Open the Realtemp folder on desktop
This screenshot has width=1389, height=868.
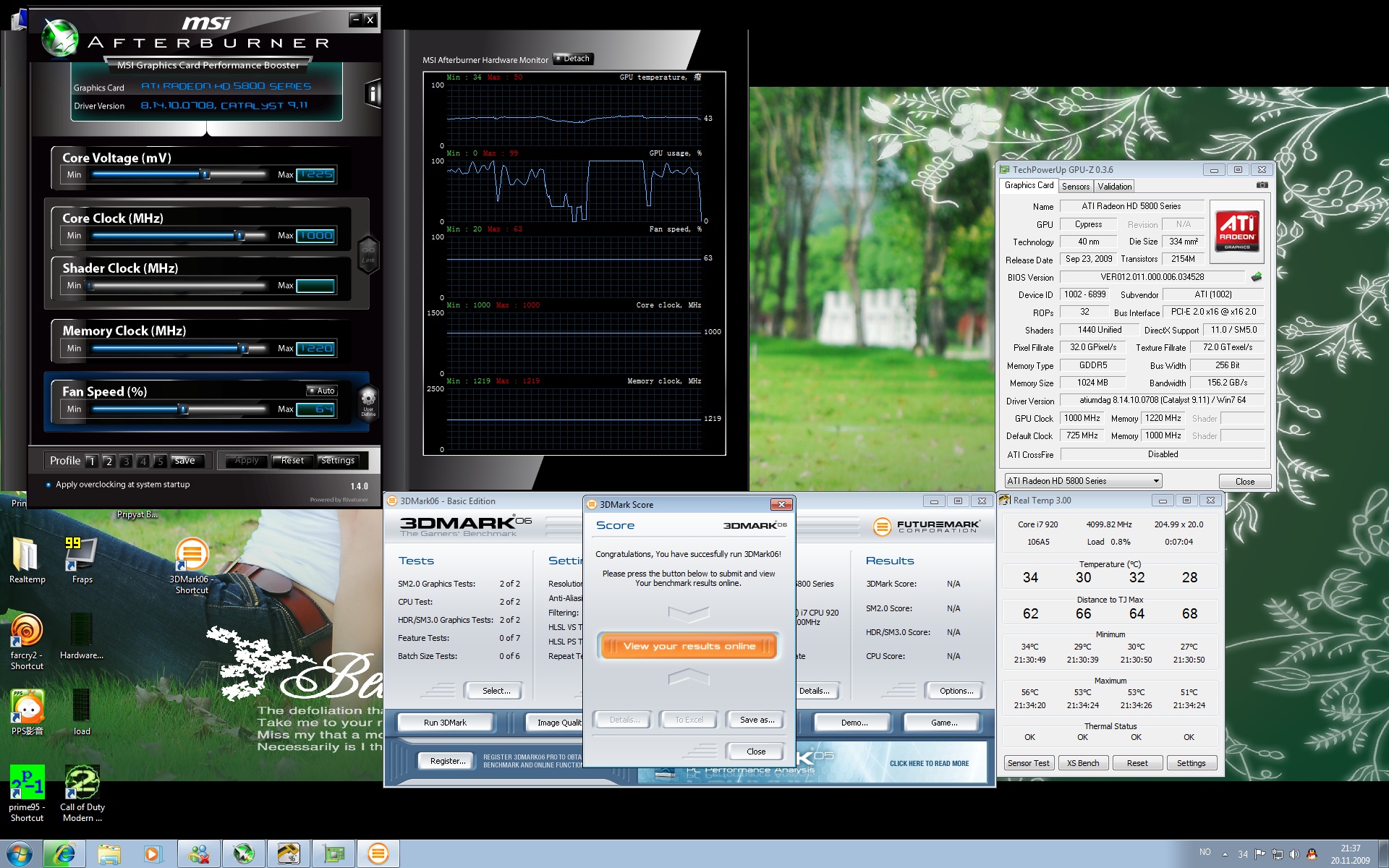click(27, 561)
